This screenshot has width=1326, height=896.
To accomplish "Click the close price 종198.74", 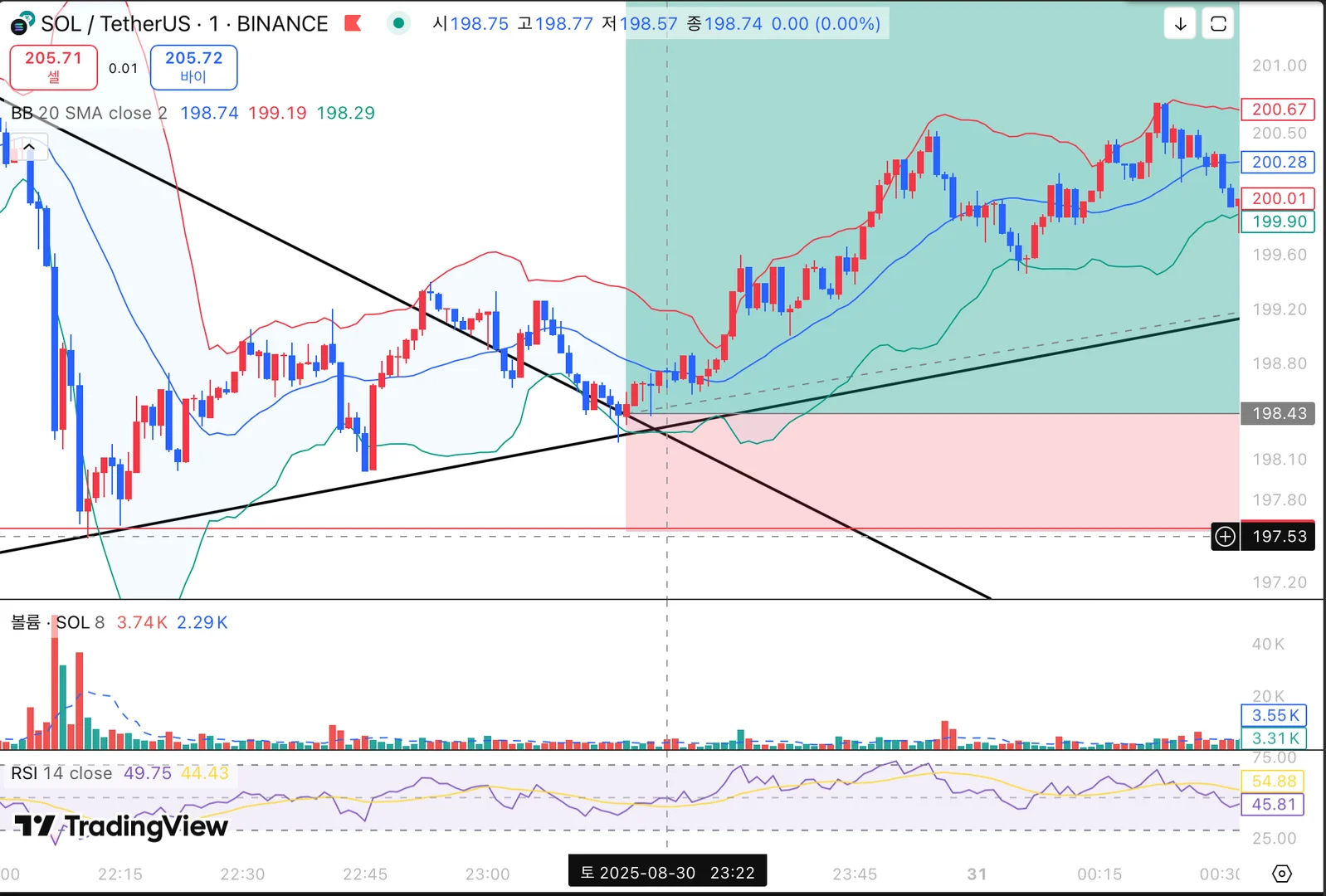I will (724, 24).
